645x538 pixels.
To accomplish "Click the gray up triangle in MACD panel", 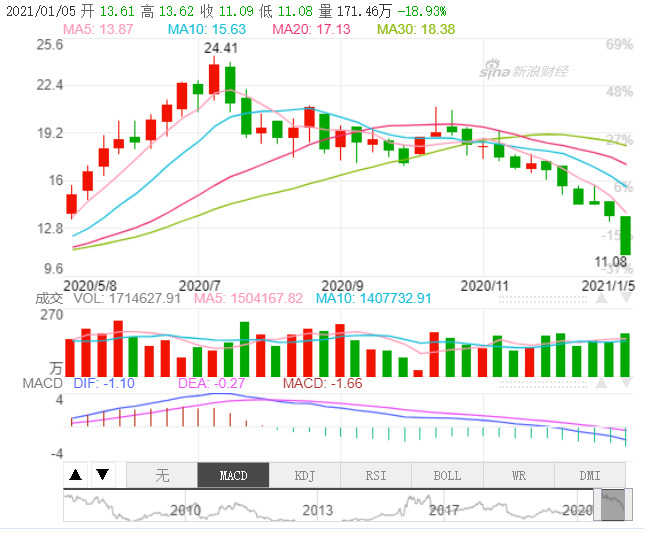I will pyautogui.click(x=601, y=383).
